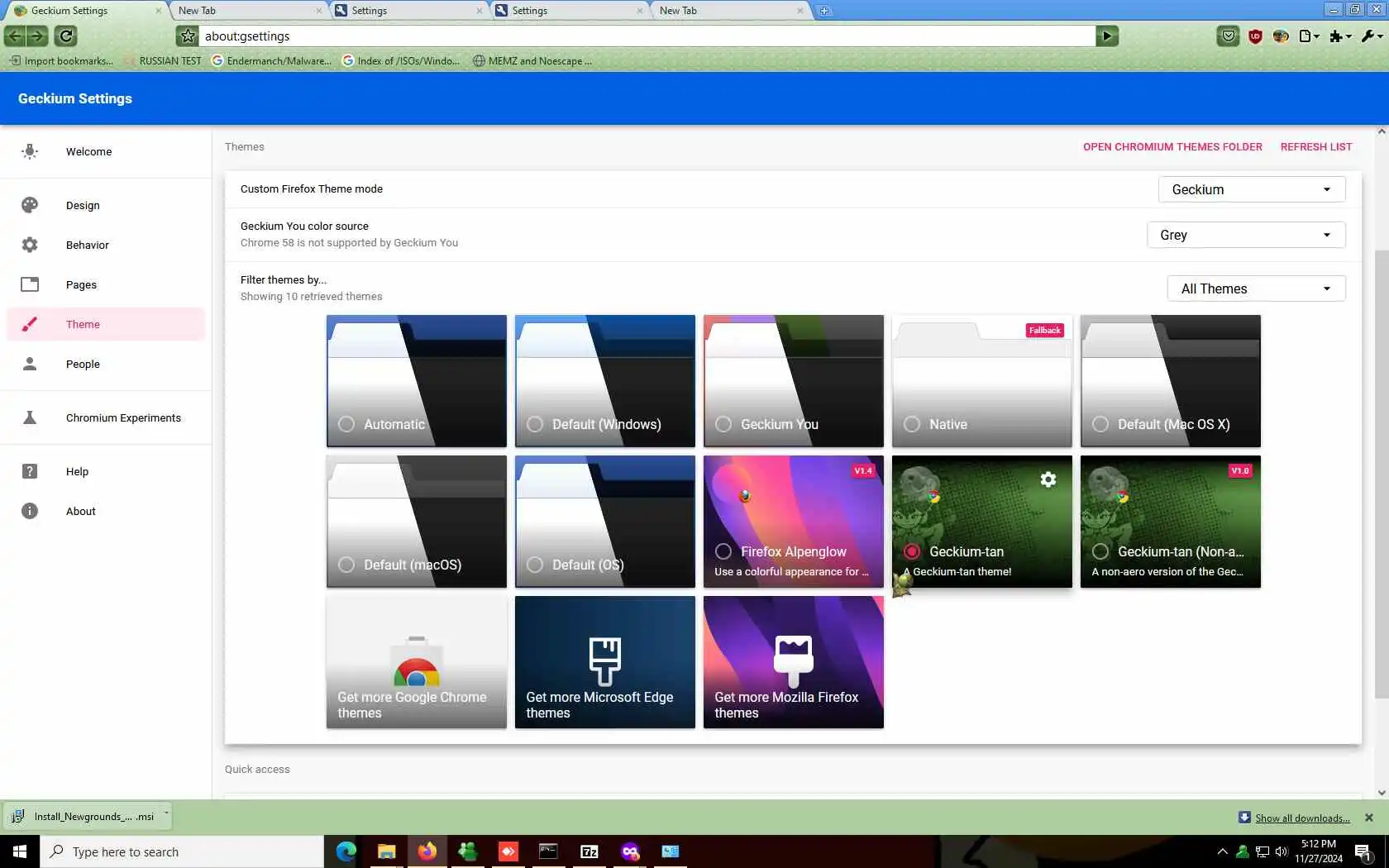Screen dimensions: 1389x868
Task: Click Show all downloads link
Action: tap(1302, 818)
